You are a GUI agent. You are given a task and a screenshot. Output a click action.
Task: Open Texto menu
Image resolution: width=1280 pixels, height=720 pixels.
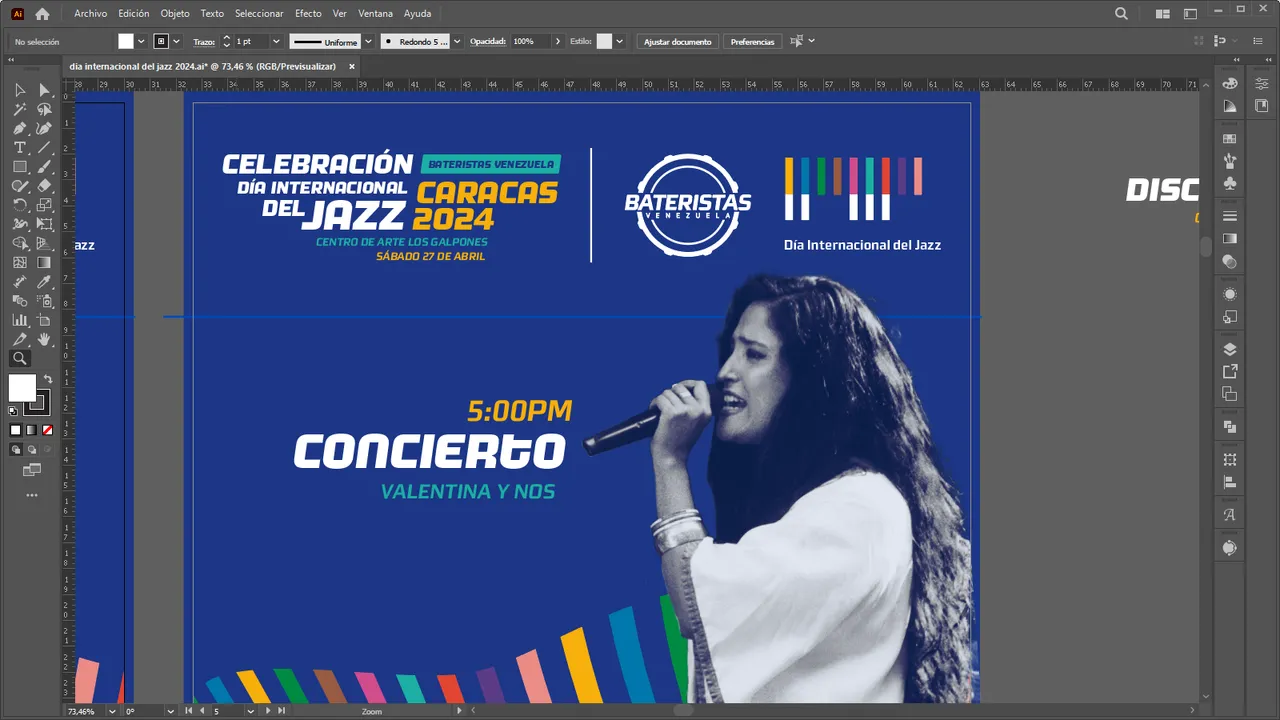click(212, 14)
